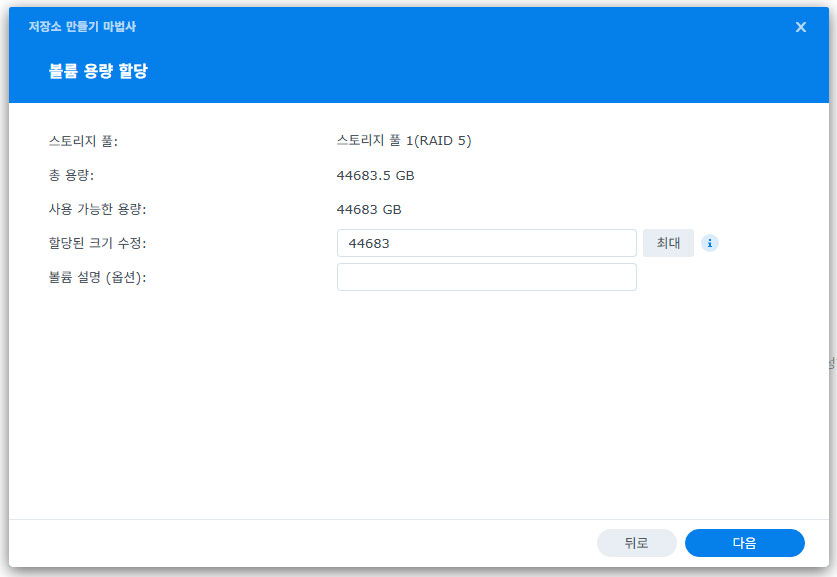Click the 총 용량: label
This screenshot has width=837, height=577.
[x=72, y=176]
